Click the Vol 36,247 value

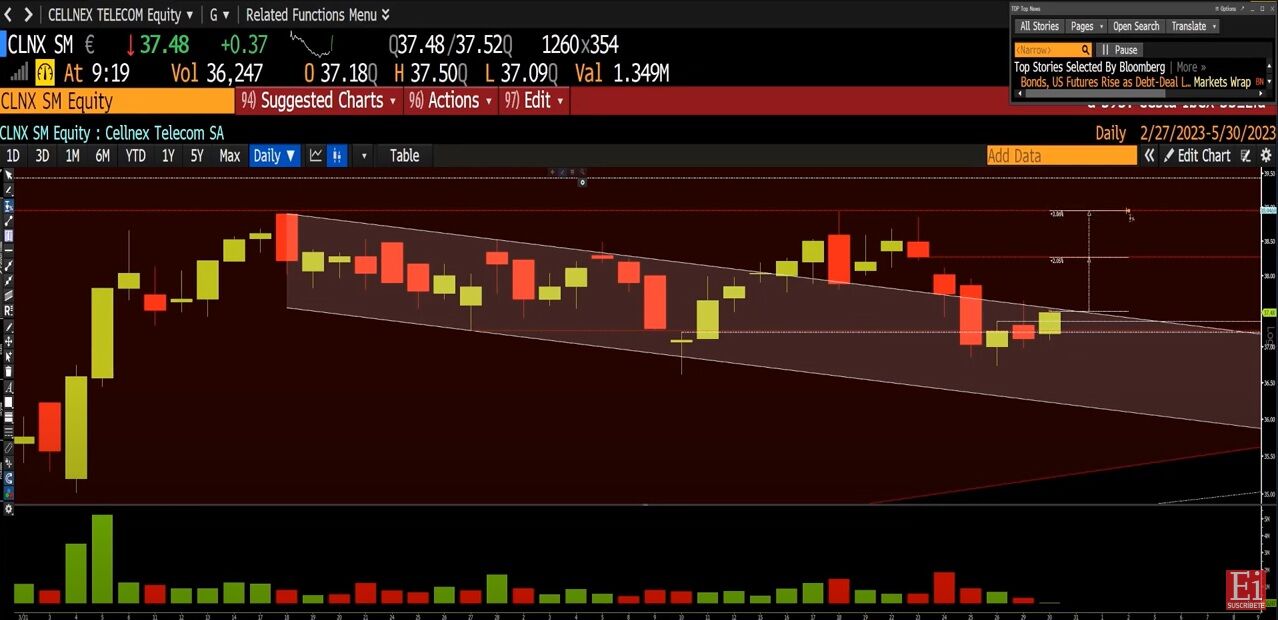tap(217, 72)
